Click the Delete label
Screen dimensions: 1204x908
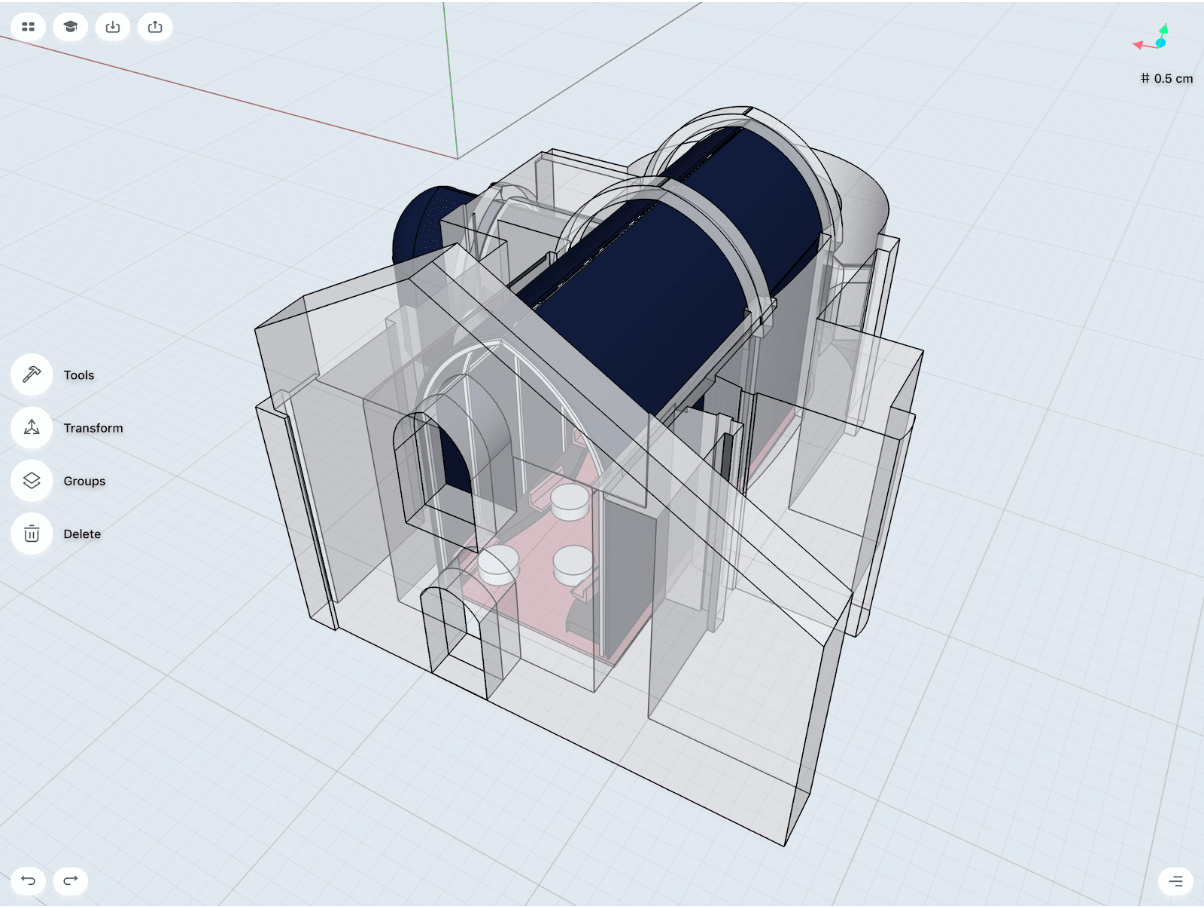pyautogui.click(x=82, y=534)
